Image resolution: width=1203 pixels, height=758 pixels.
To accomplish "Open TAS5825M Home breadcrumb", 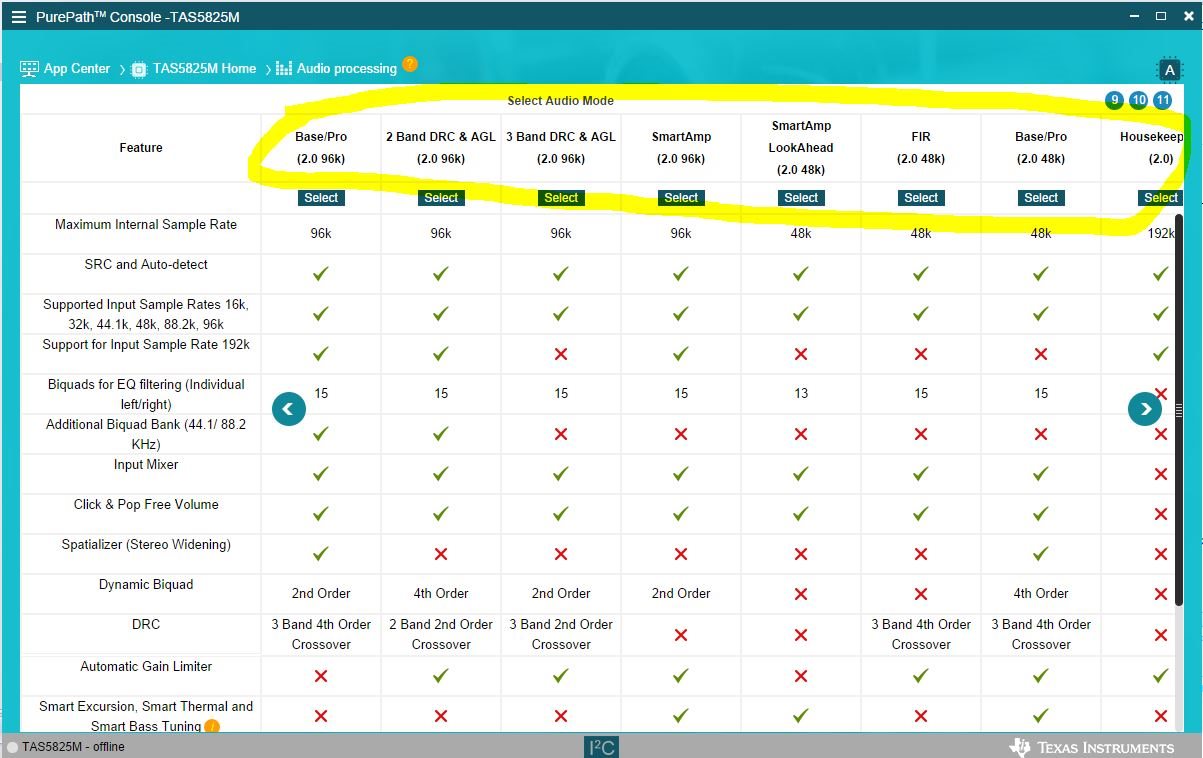I will click(204, 69).
